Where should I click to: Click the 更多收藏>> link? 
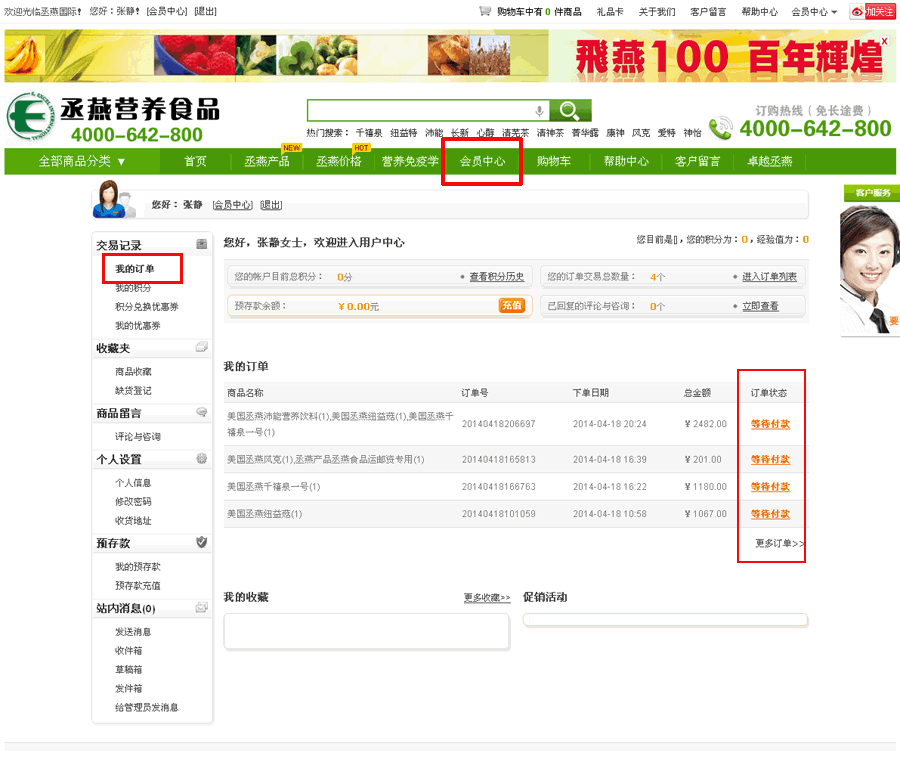[487, 598]
